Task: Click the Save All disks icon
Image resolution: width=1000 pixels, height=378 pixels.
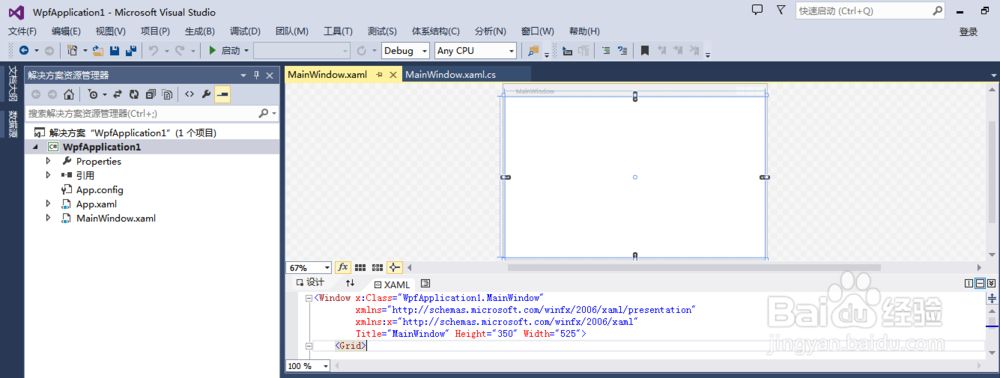Action: coord(131,50)
